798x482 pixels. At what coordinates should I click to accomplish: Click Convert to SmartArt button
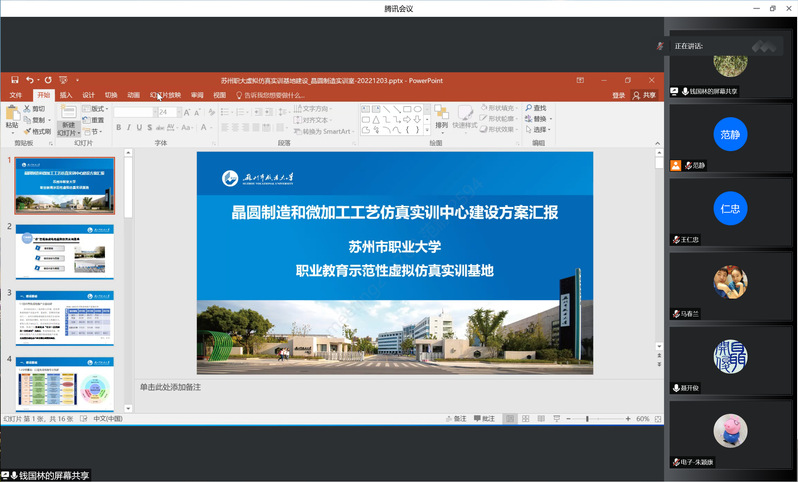click(324, 131)
